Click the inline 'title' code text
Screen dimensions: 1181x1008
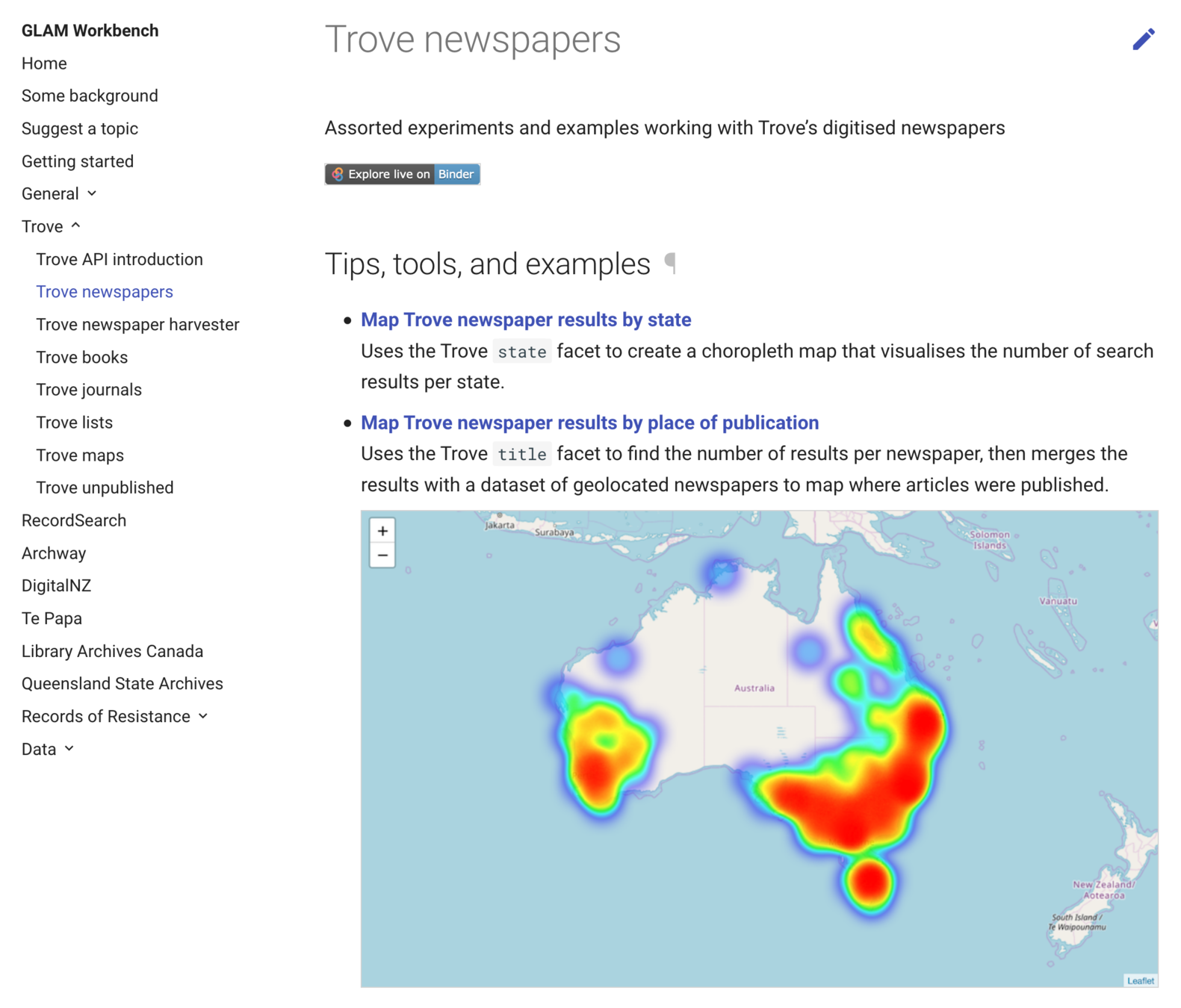point(522,454)
